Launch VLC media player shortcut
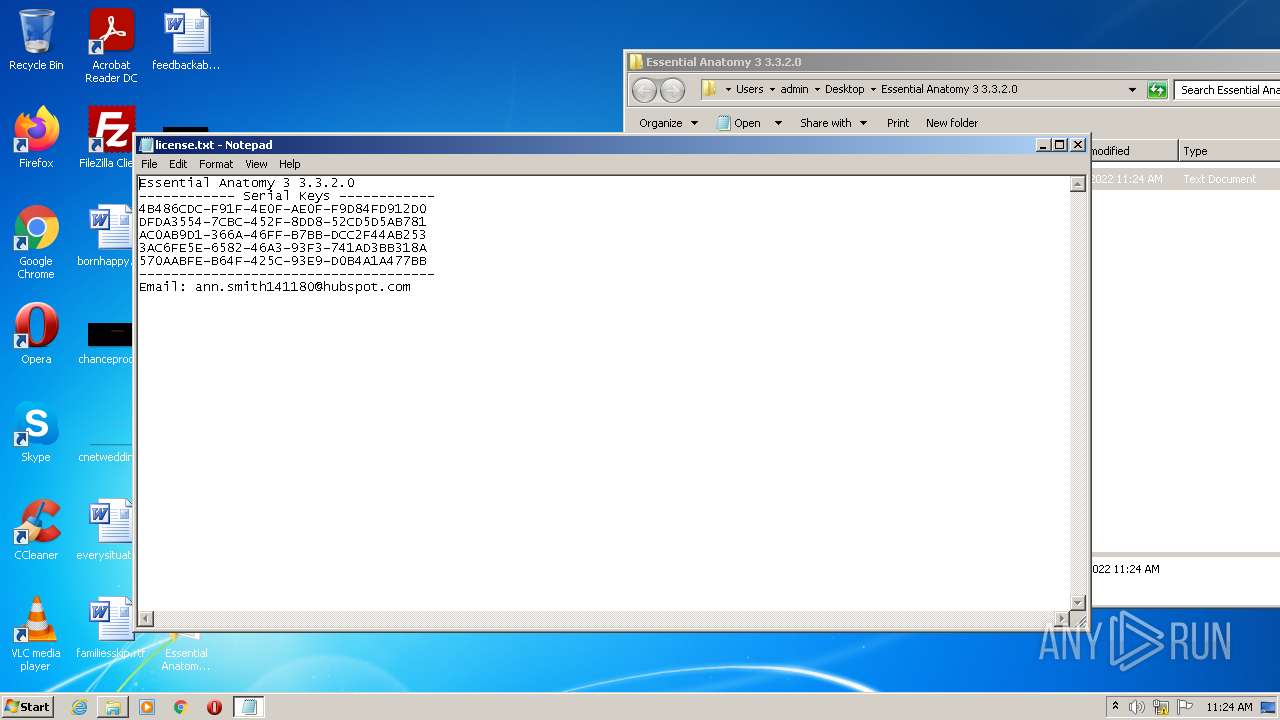 click(36, 634)
